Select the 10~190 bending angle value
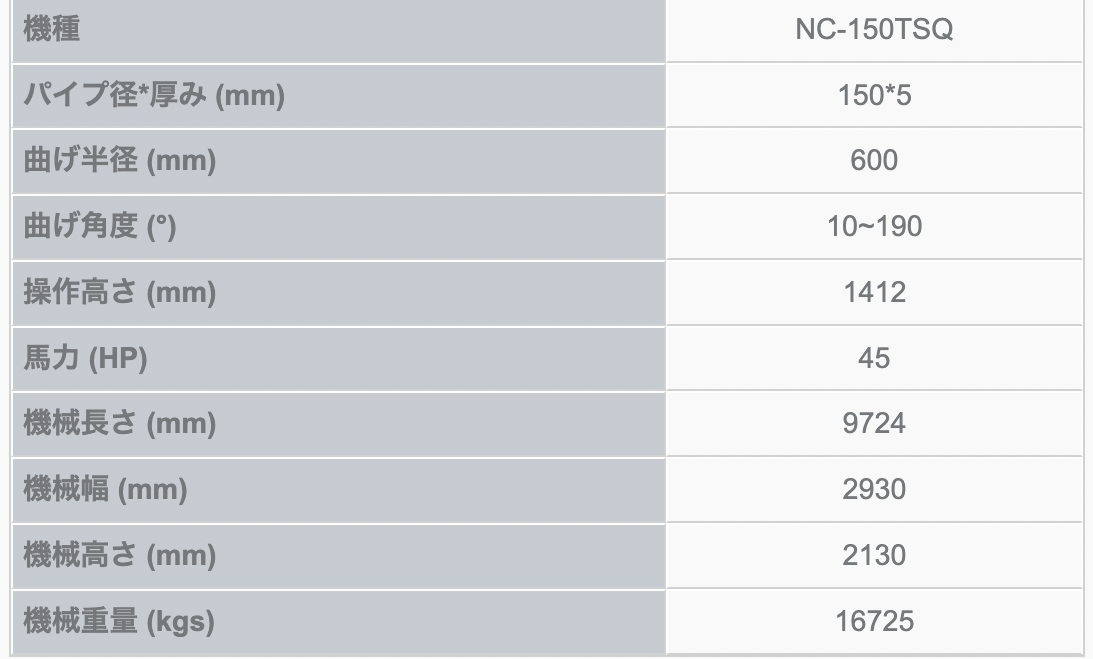This screenshot has height=659, width=1093. [874, 227]
